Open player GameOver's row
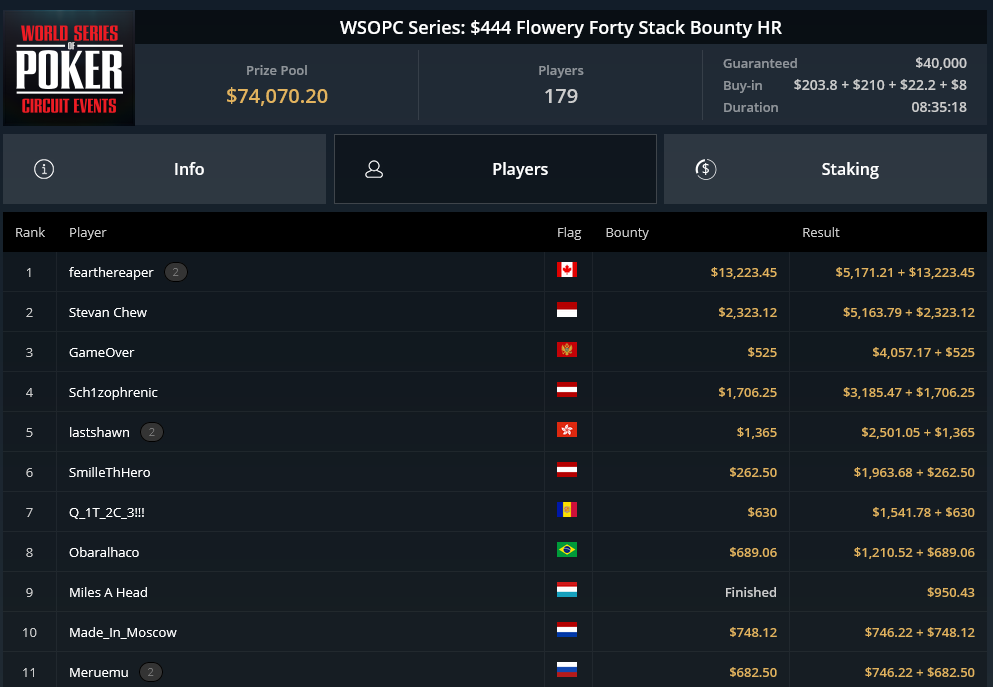The width and height of the screenshot is (993, 687). pyautogui.click(x=495, y=352)
